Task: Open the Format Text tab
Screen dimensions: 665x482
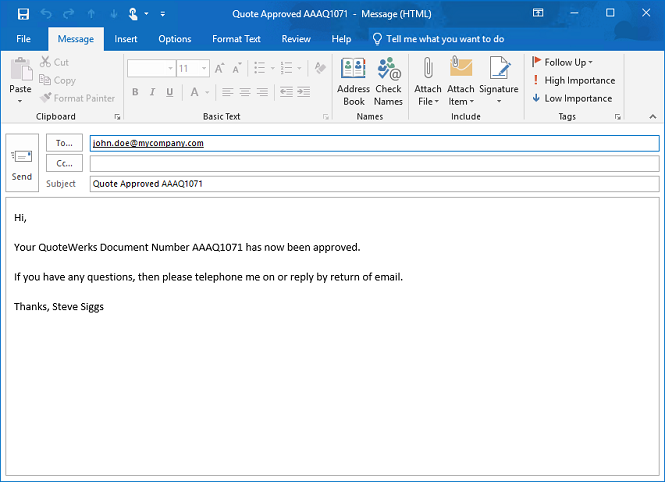Action: [x=236, y=39]
